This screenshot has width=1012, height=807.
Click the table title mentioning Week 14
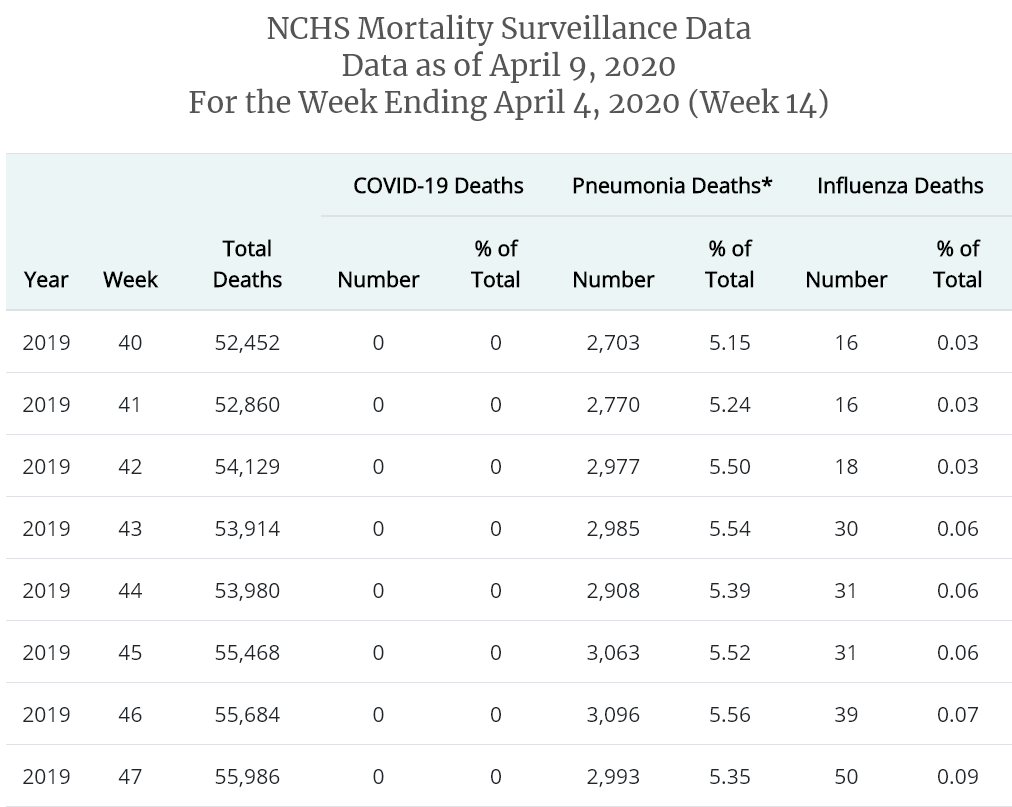508,103
